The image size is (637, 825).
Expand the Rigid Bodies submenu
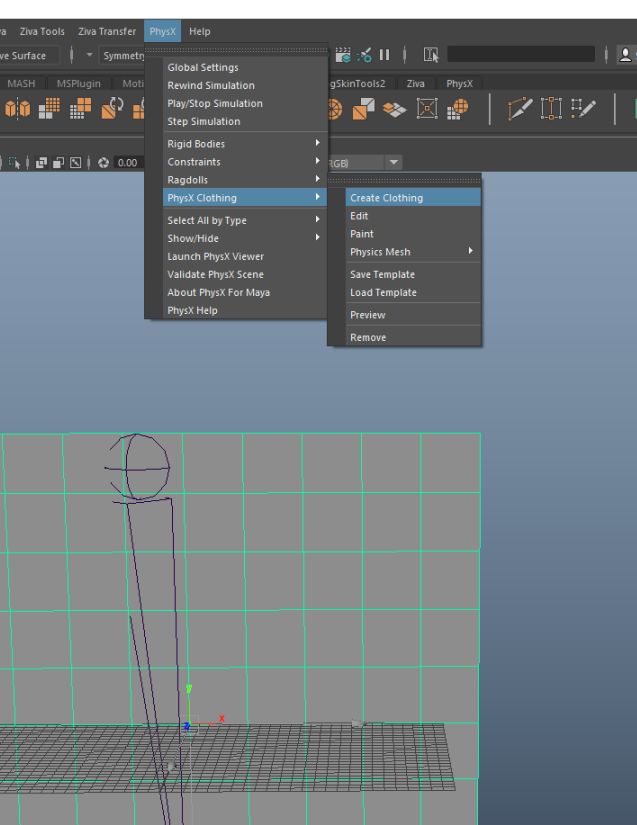click(x=245, y=144)
